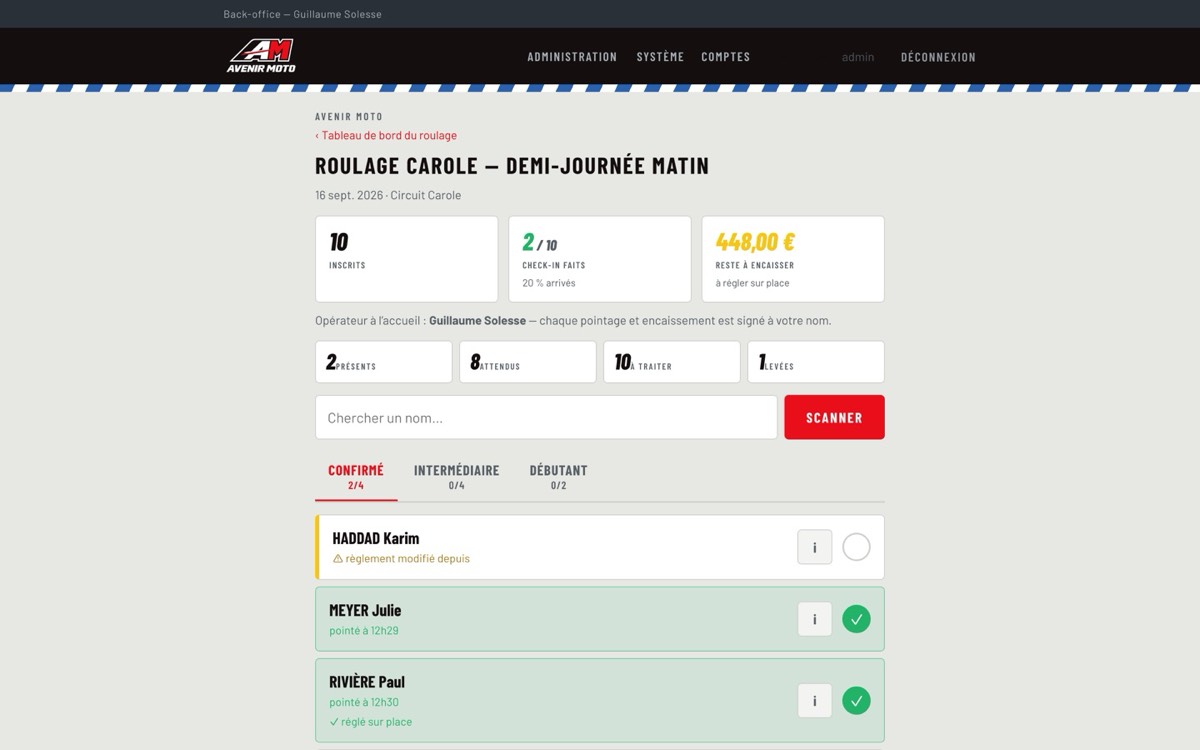This screenshot has height=750, width=1200.
Task: Go back to Tableau de bord du roulage
Action: [386, 135]
